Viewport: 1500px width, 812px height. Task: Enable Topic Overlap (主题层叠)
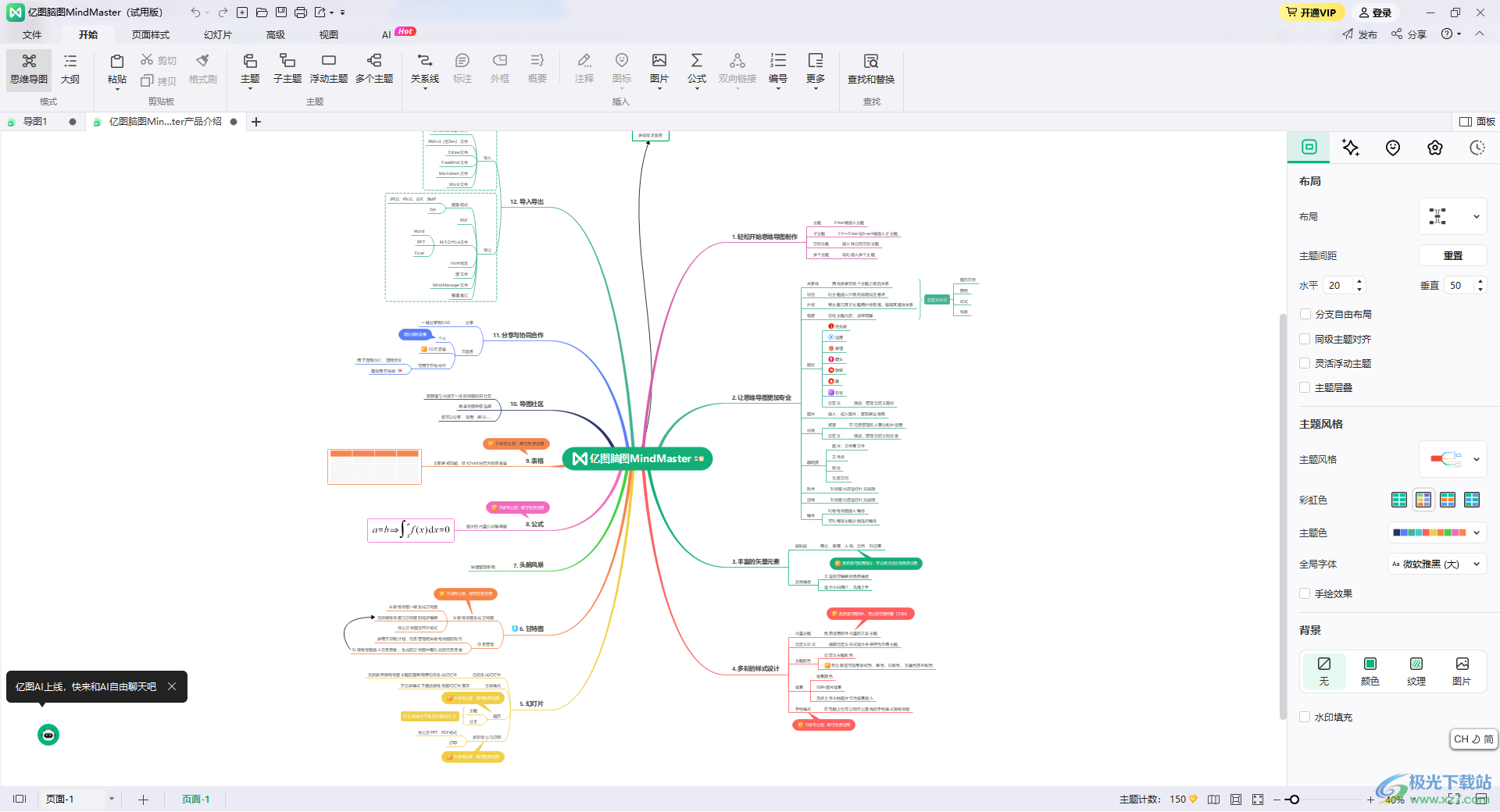(1305, 387)
